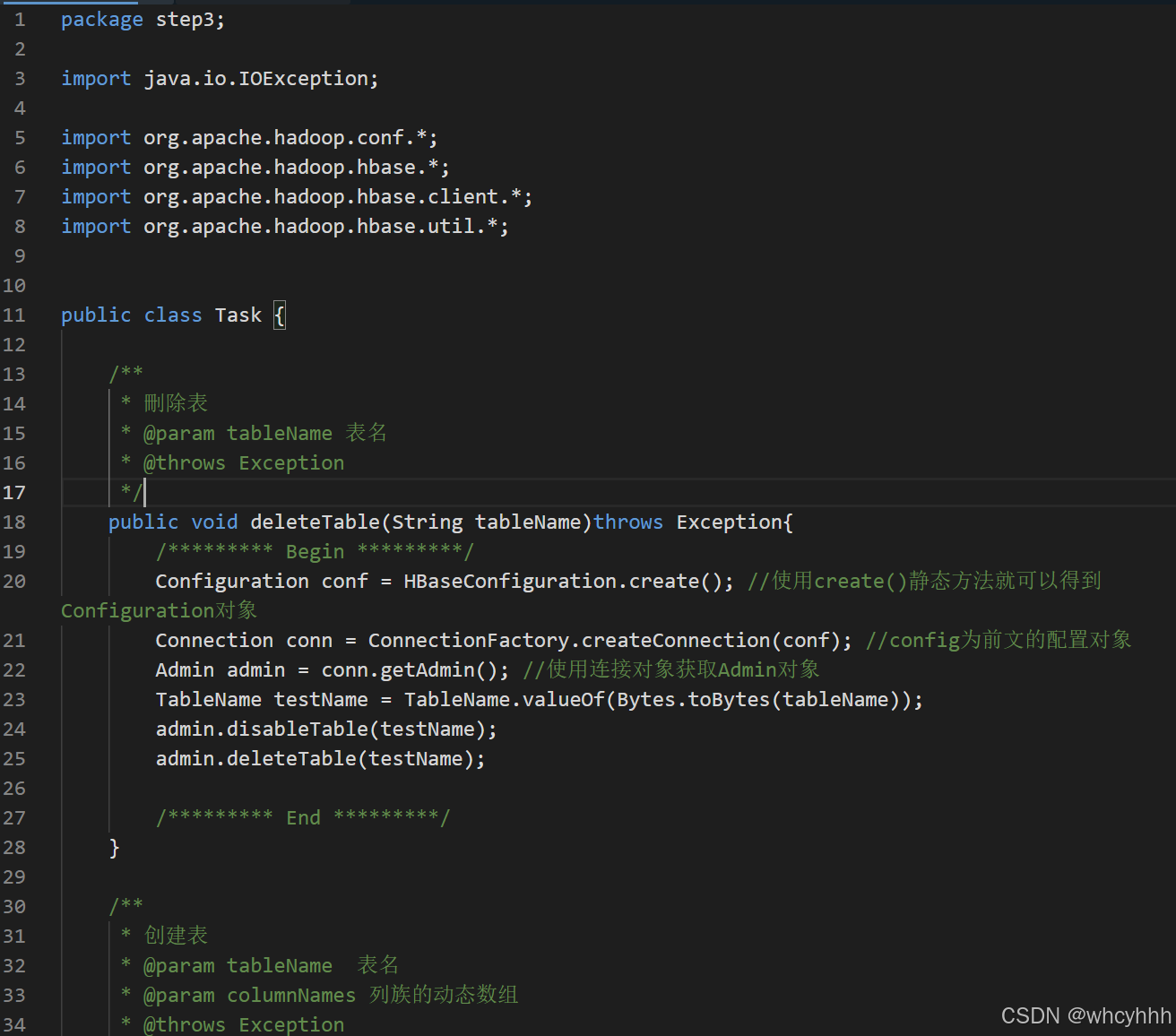Click "@param columnNames 列族的动态数组" on line 33
The height and width of the screenshot is (1036, 1176).
coord(331,995)
